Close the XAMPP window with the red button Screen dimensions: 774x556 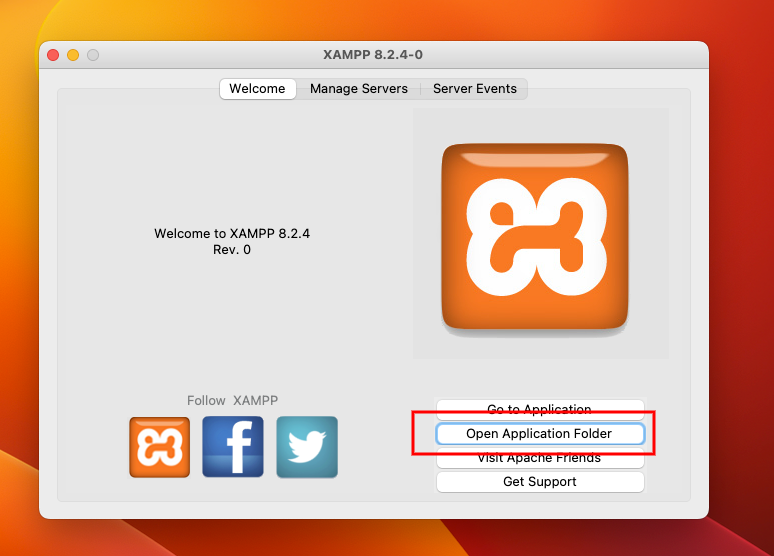coord(53,55)
